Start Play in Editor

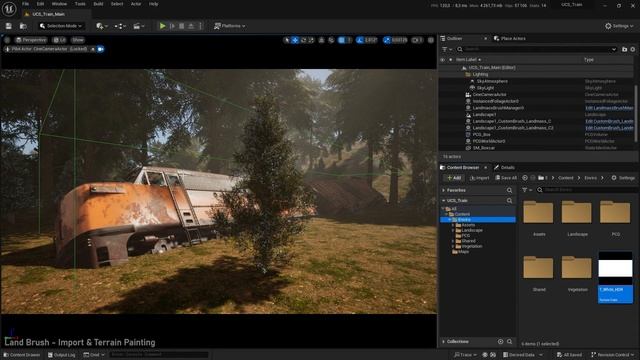pyautogui.click(x=162, y=26)
